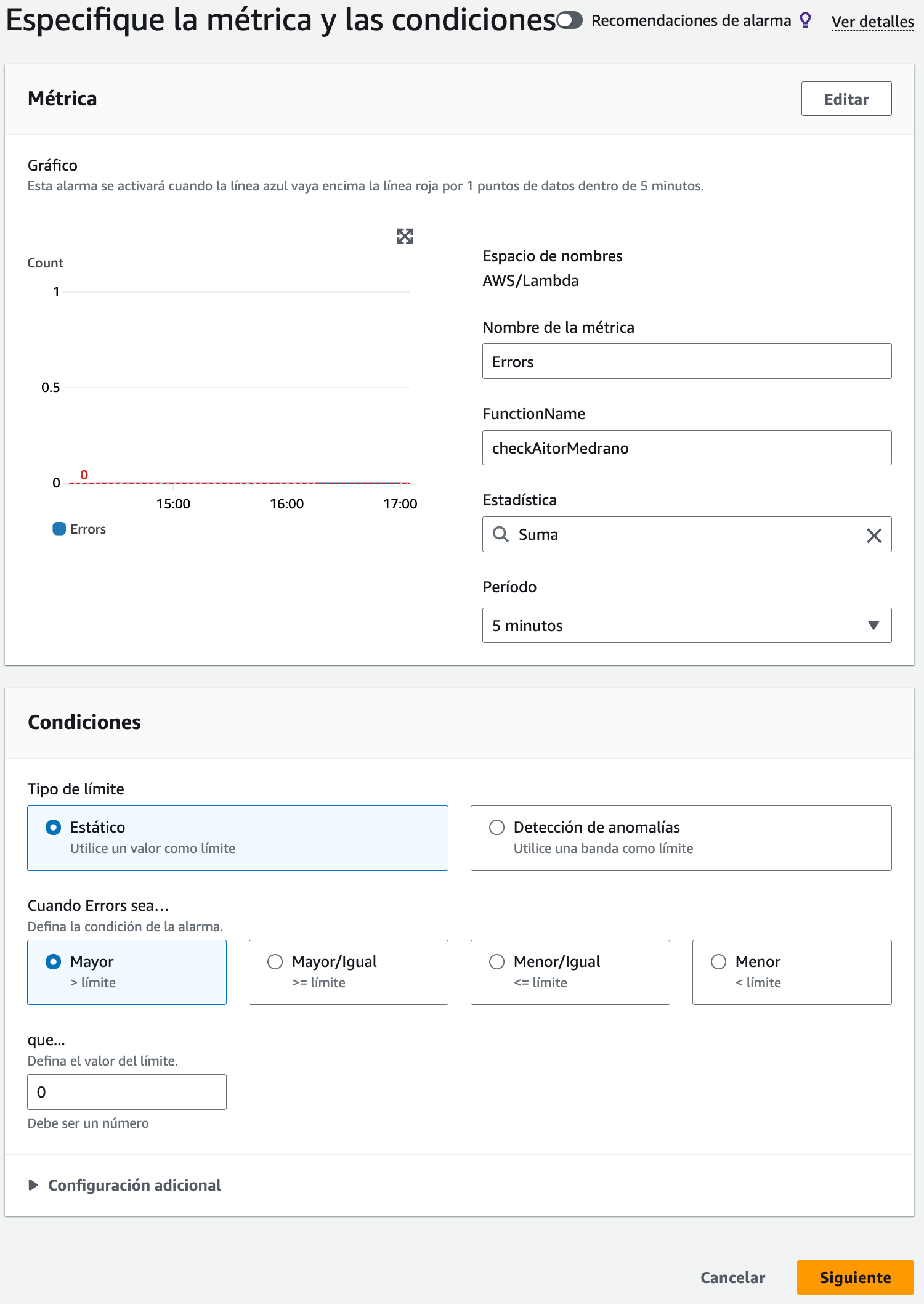The width and height of the screenshot is (924, 1304).
Task: Expand the graph to full screen
Action: point(405,236)
